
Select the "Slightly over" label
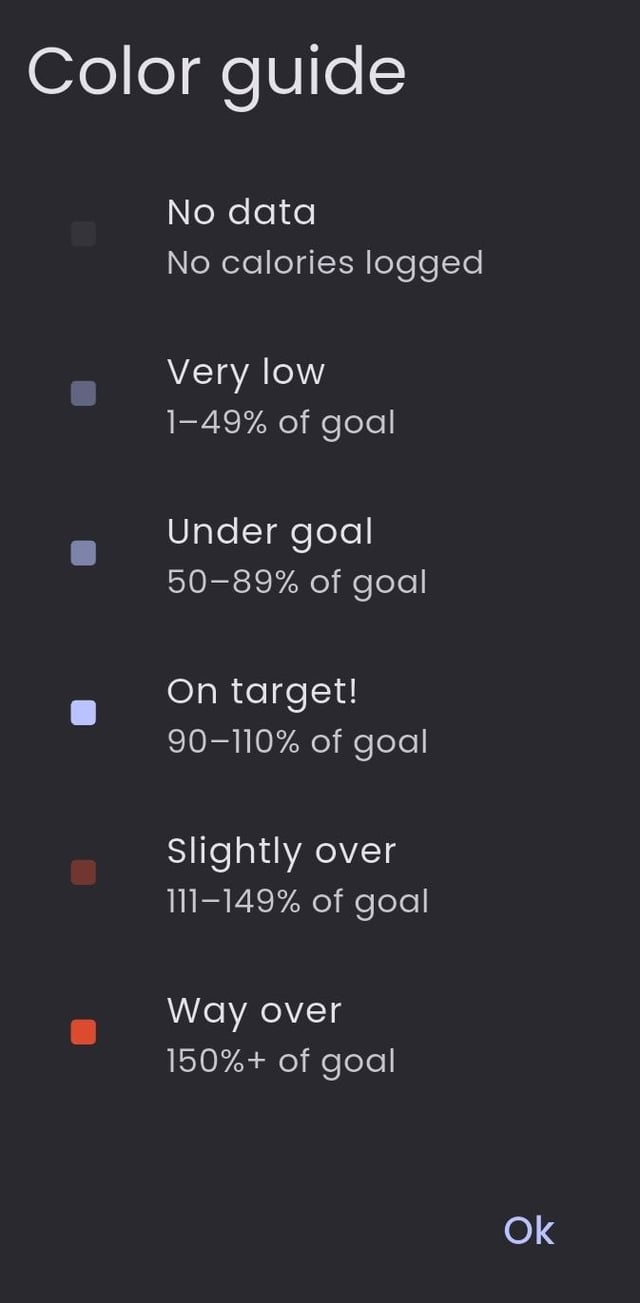[x=281, y=851]
